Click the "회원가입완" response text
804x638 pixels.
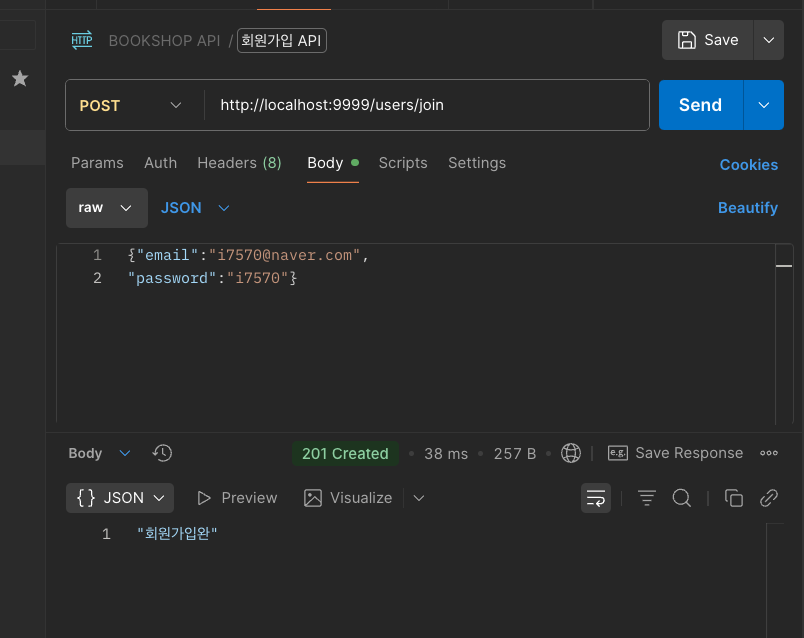coord(177,533)
